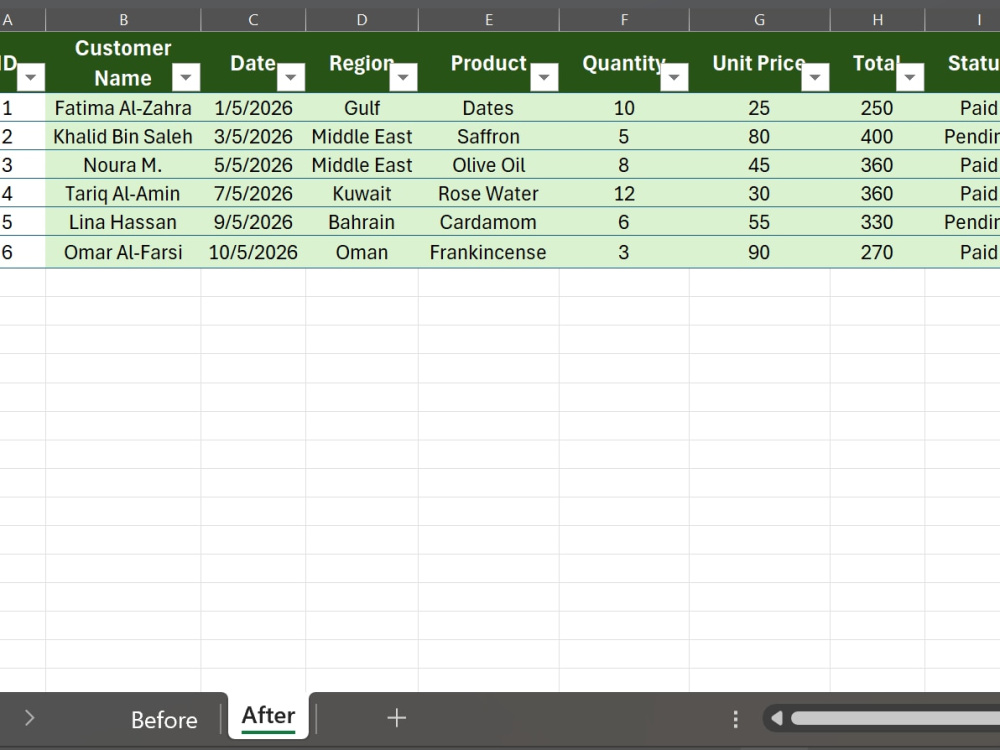The image size is (1000, 750).
Task: Select total cell showing 270
Action: 878,252
